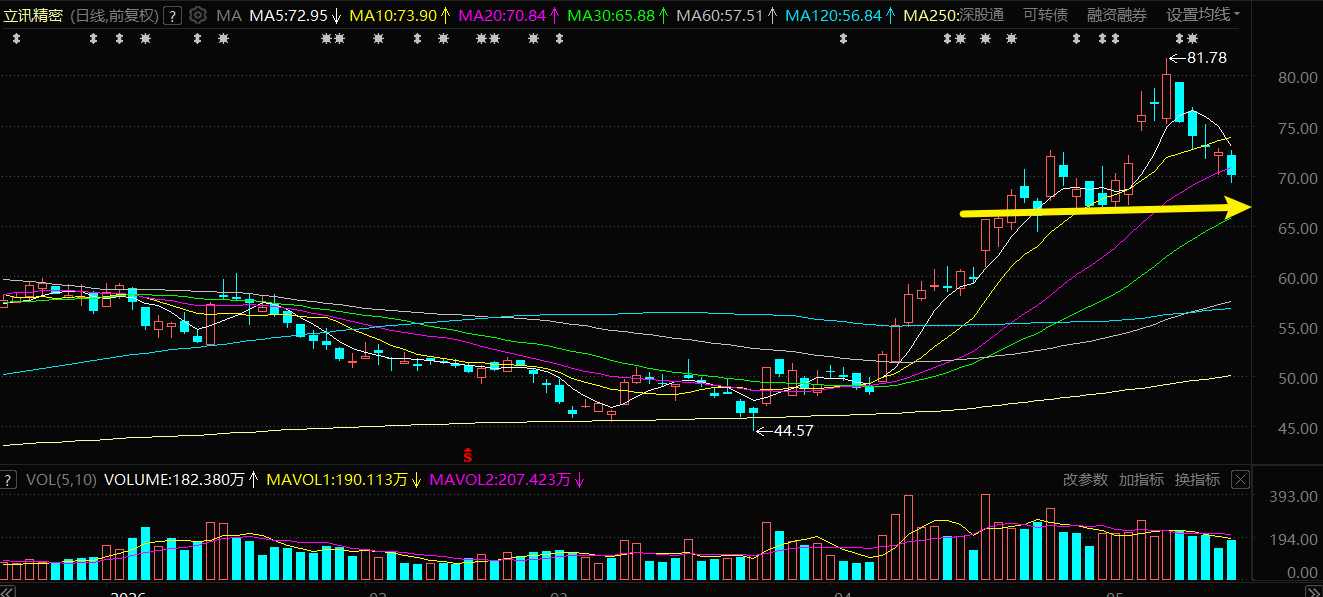Click the last candlestick on the chart
This screenshot has height=597, width=1323.
click(1231, 166)
